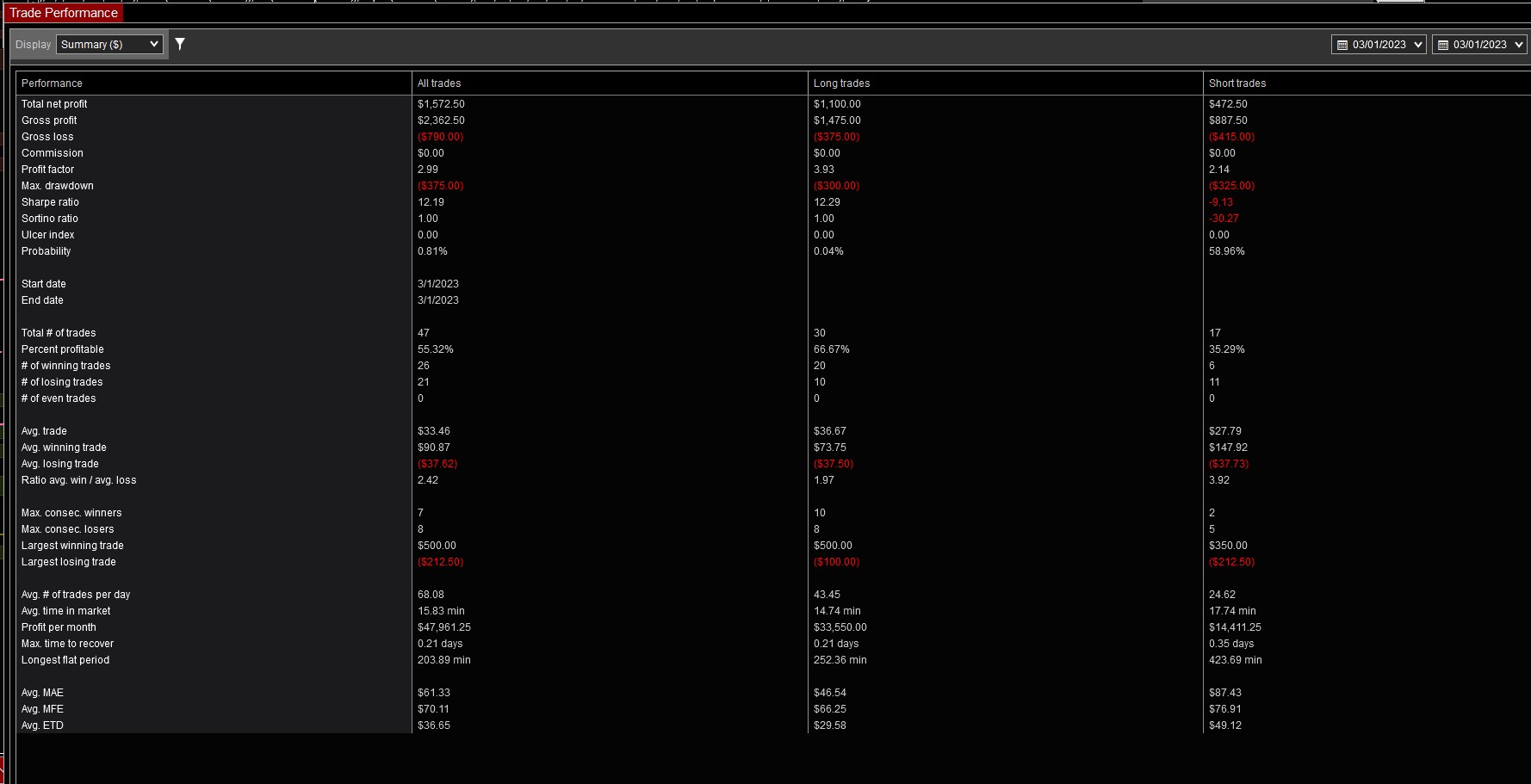Select the Max. consec. winners label
1531x784 pixels.
coord(71,513)
